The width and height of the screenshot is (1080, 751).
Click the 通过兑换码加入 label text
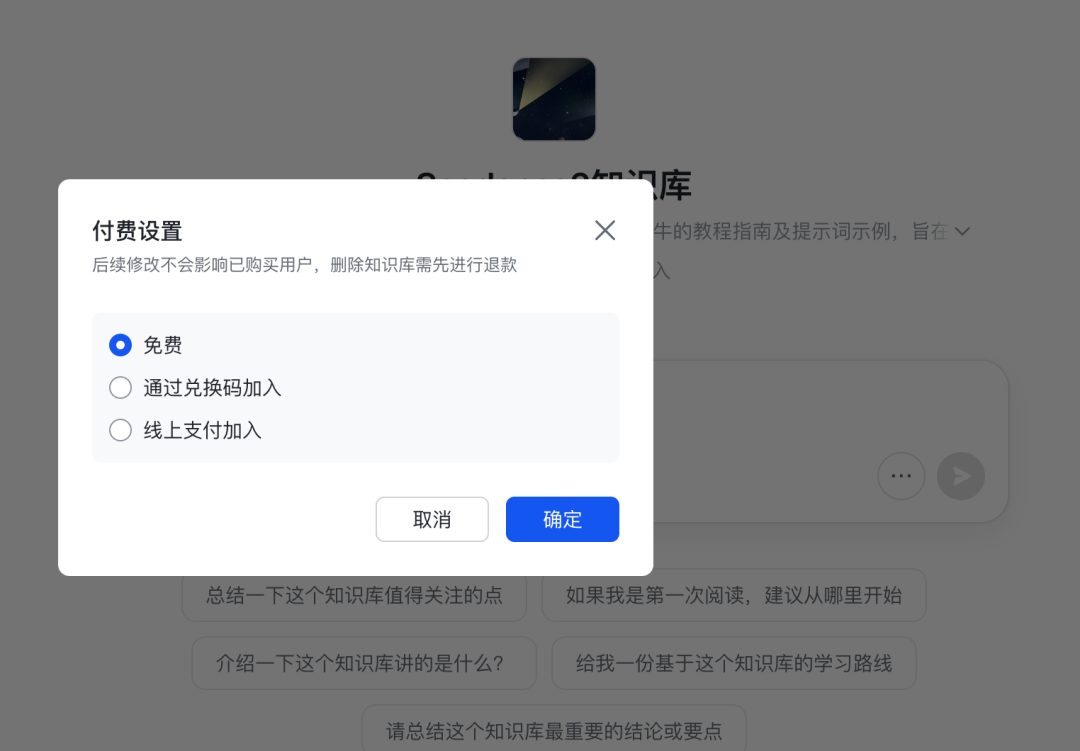[212, 388]
